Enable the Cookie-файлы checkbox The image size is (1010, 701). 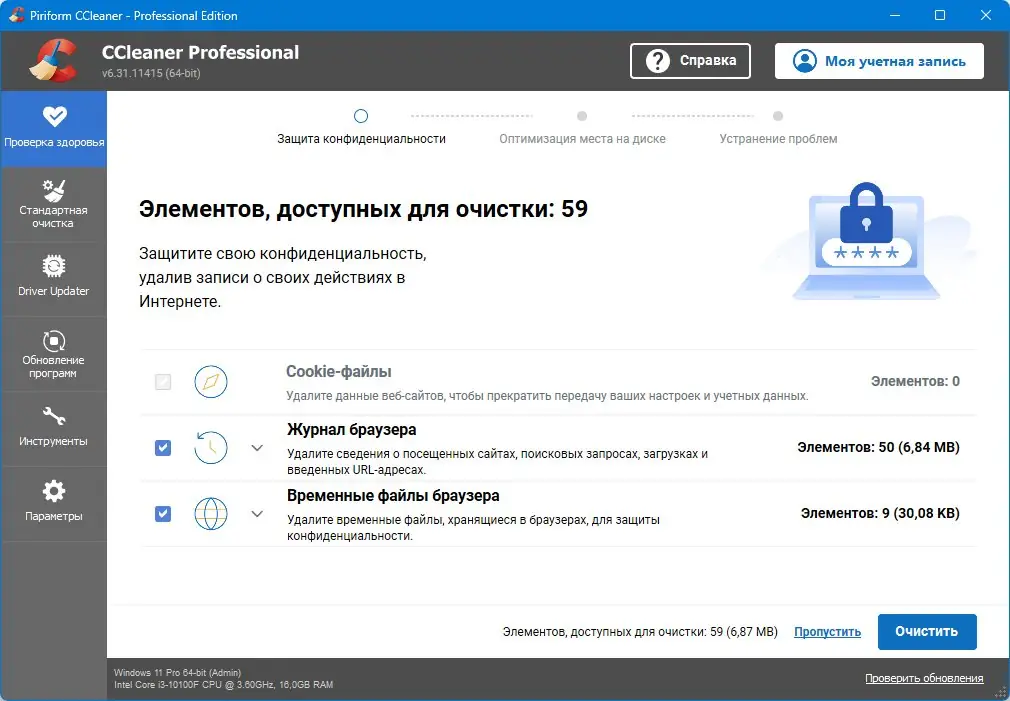162,381
